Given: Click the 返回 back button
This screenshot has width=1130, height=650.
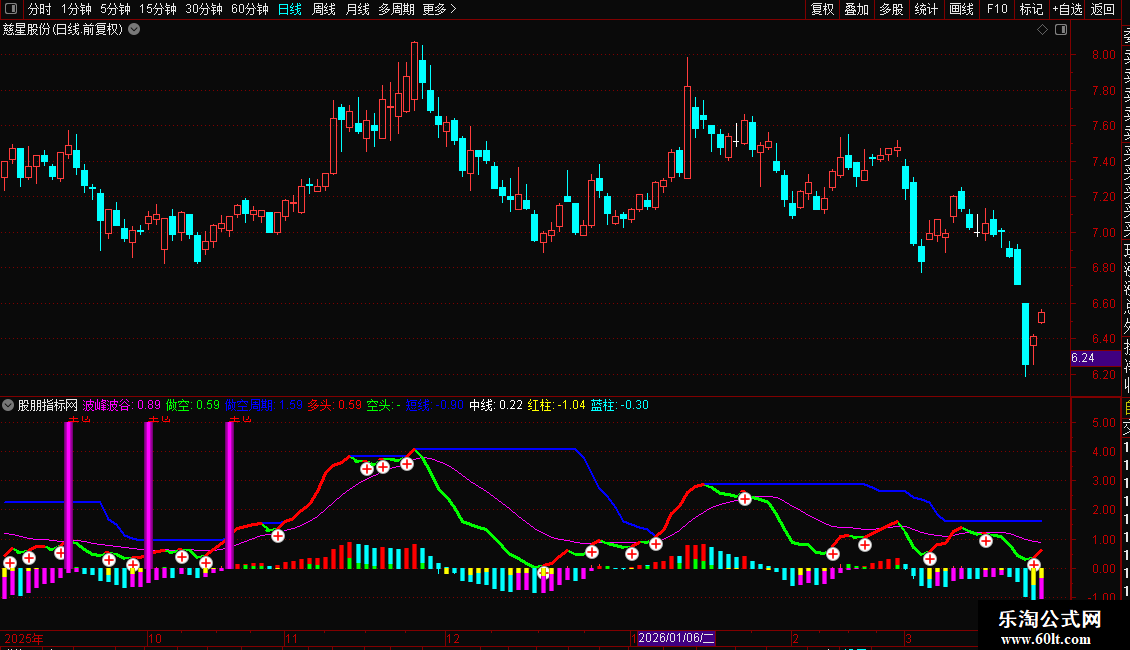Looking at the screenshot, I should tap(1103, 10).
